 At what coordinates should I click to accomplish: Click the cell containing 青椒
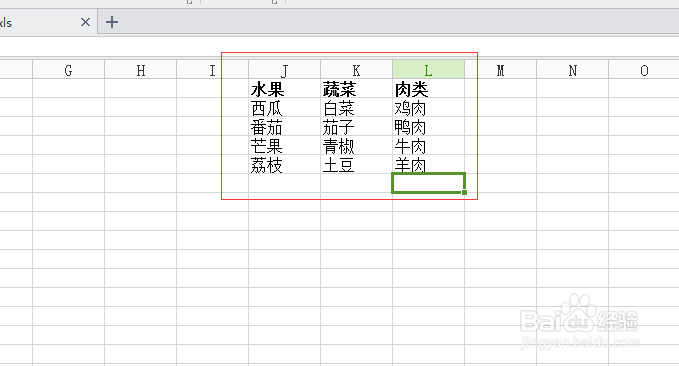[x=356, y=146]
